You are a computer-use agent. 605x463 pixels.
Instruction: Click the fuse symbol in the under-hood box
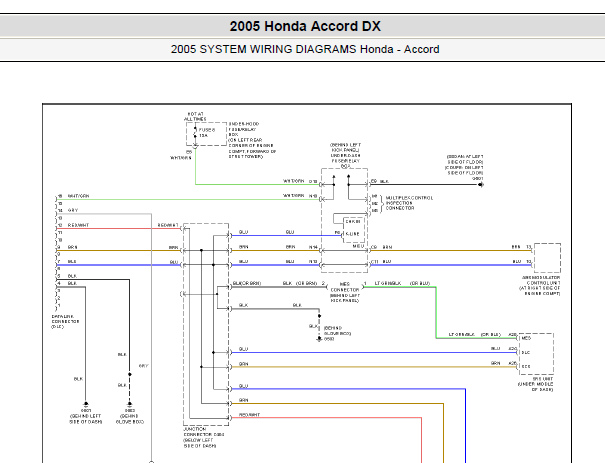[x=195, y=133]
